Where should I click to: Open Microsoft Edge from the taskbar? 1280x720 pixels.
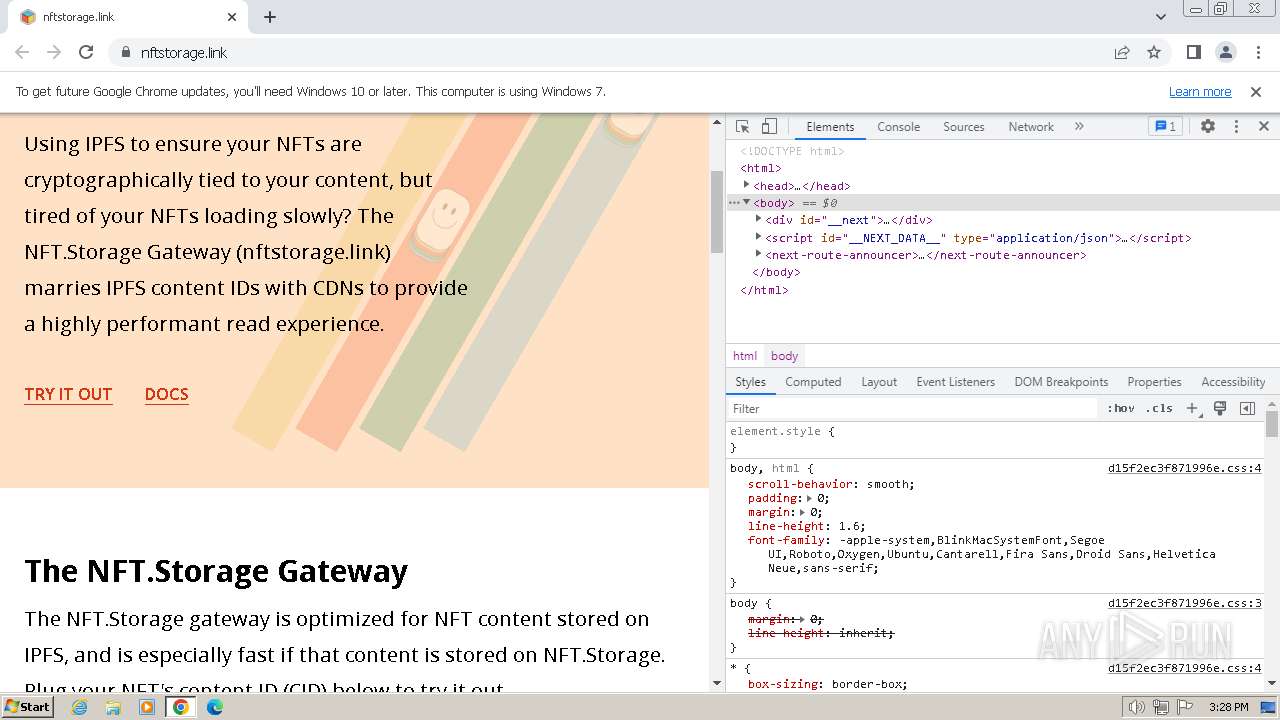click(x=215, y=707)
